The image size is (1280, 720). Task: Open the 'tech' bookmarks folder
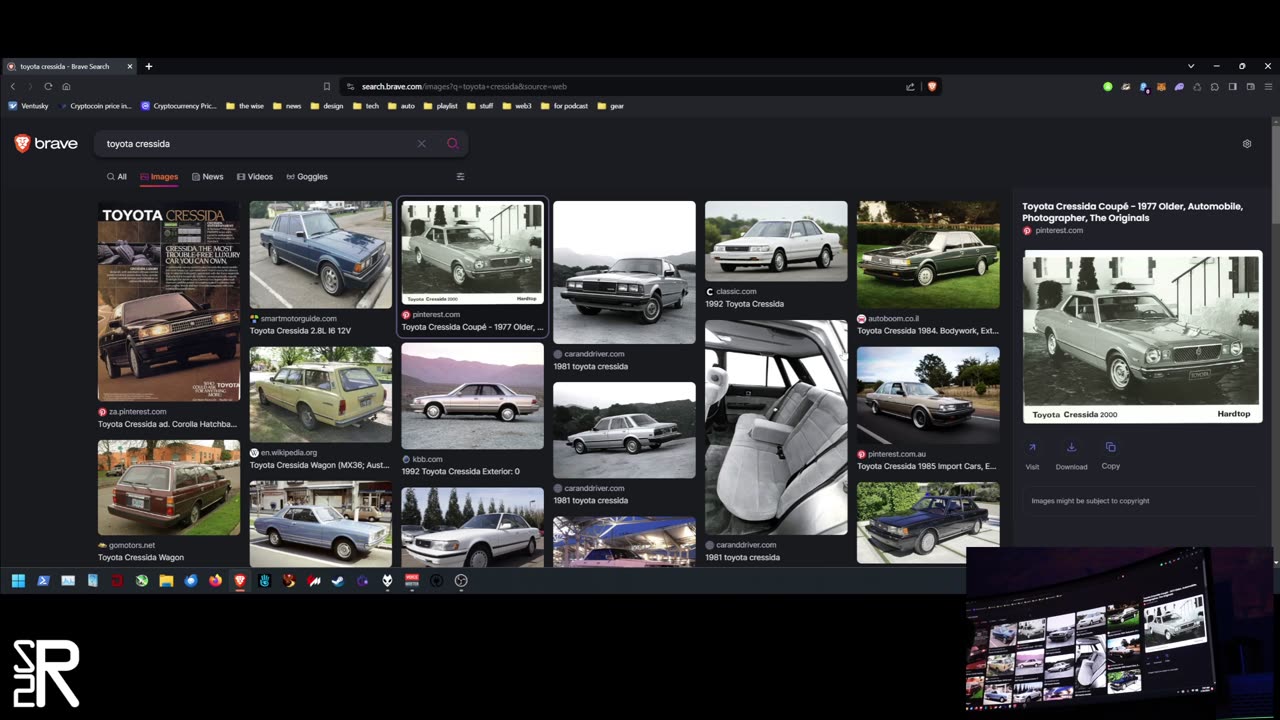(x=366, y=106)
